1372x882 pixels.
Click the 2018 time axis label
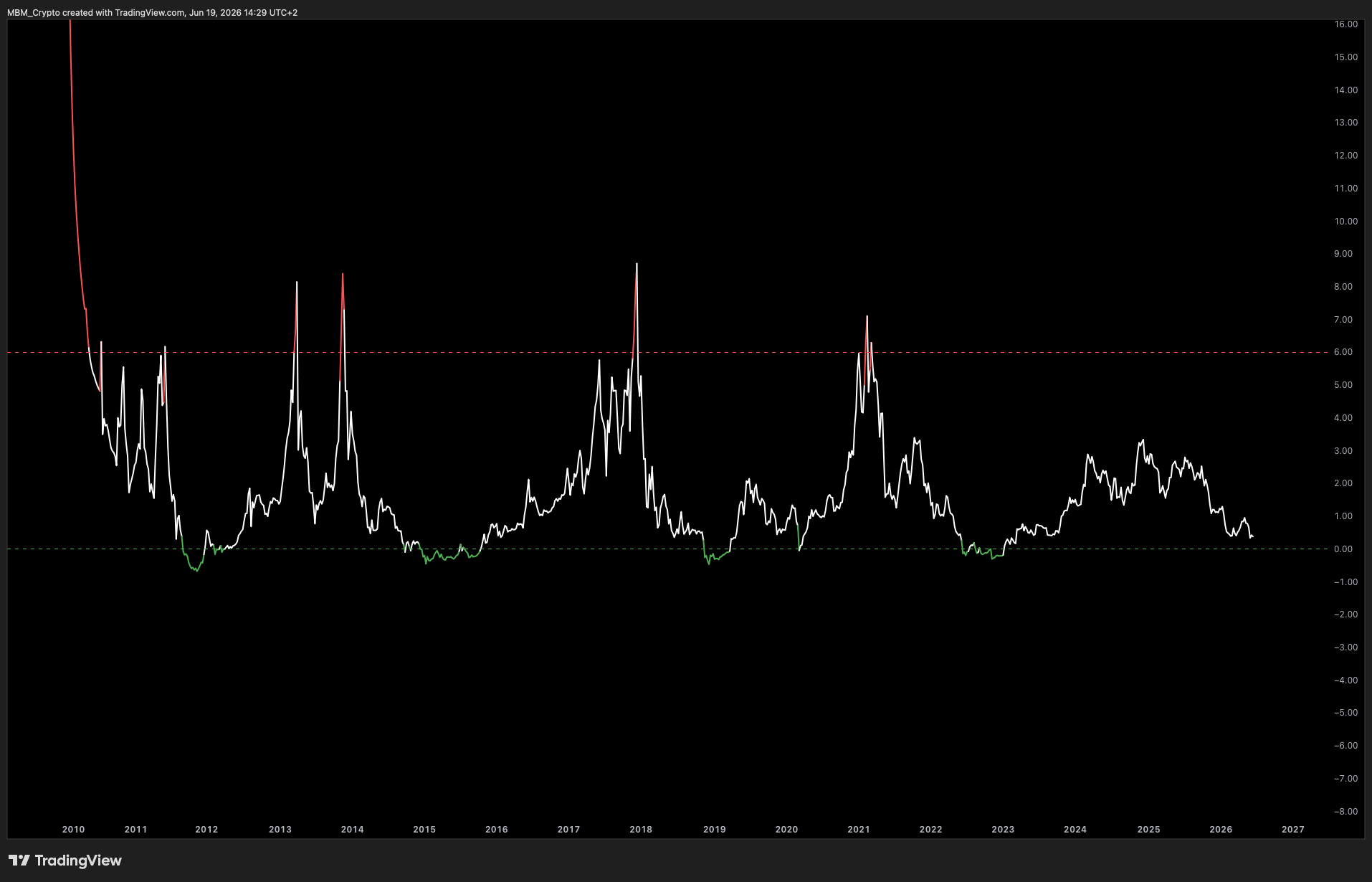(x=641, y=830)
